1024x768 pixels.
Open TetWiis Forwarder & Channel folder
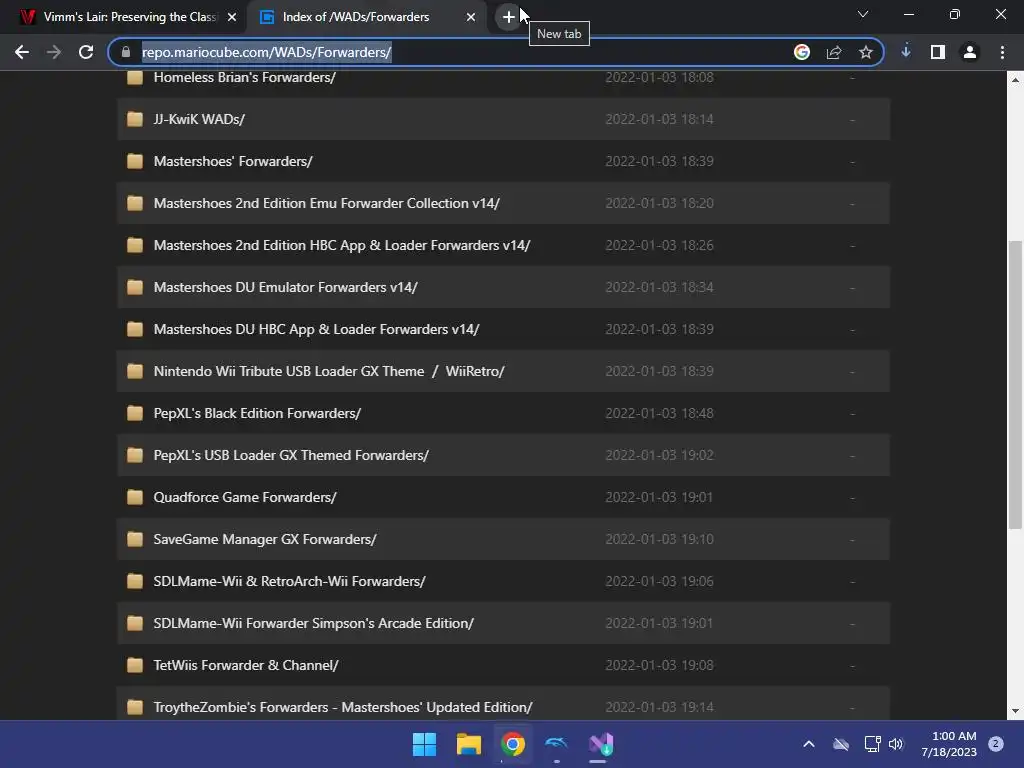pyautogui.click(x=246, y=665)
